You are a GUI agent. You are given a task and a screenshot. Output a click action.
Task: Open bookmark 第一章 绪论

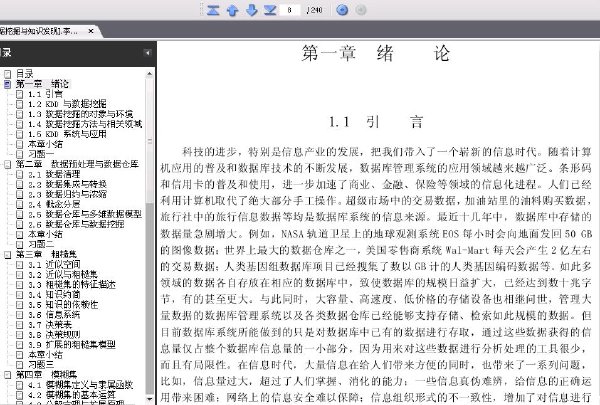tap(42, 84)
